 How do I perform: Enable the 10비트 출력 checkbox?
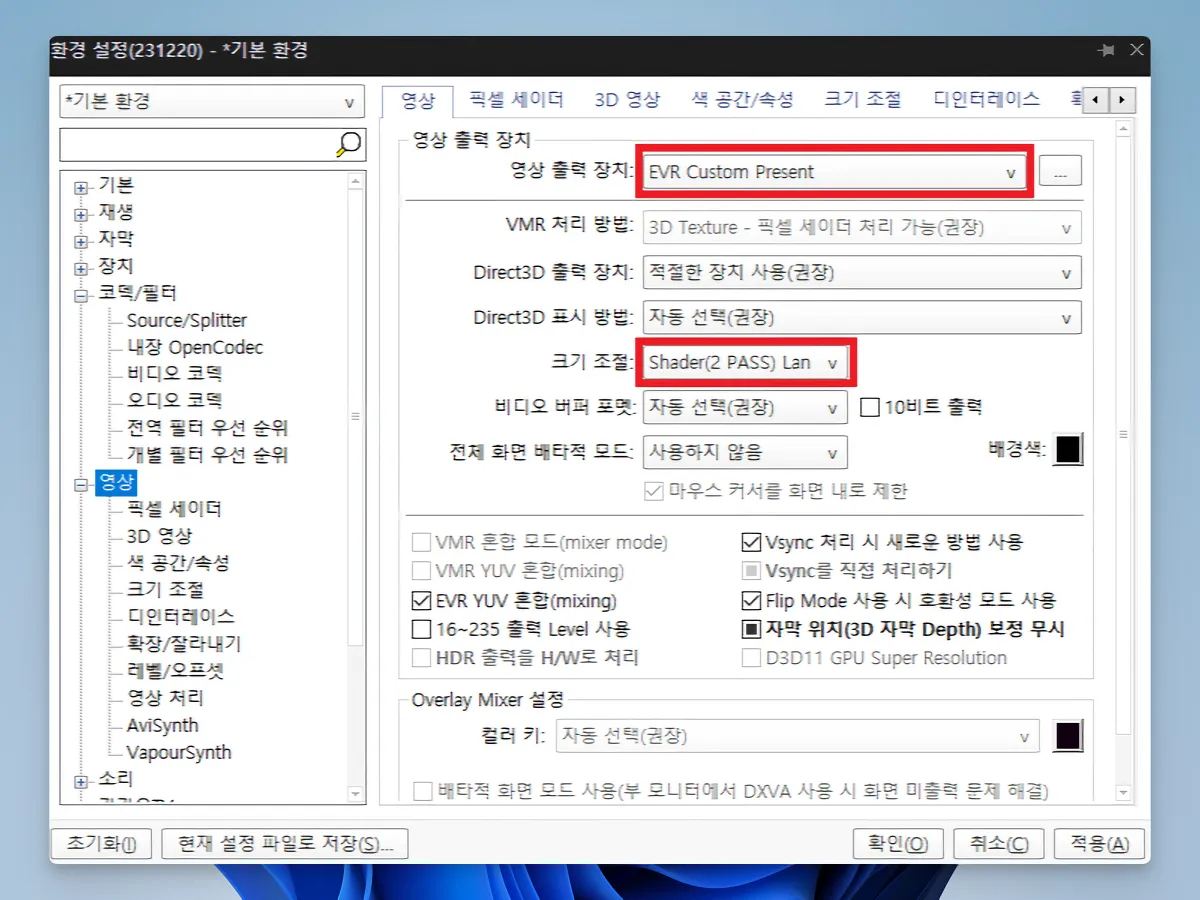click(x=869, y=407)
